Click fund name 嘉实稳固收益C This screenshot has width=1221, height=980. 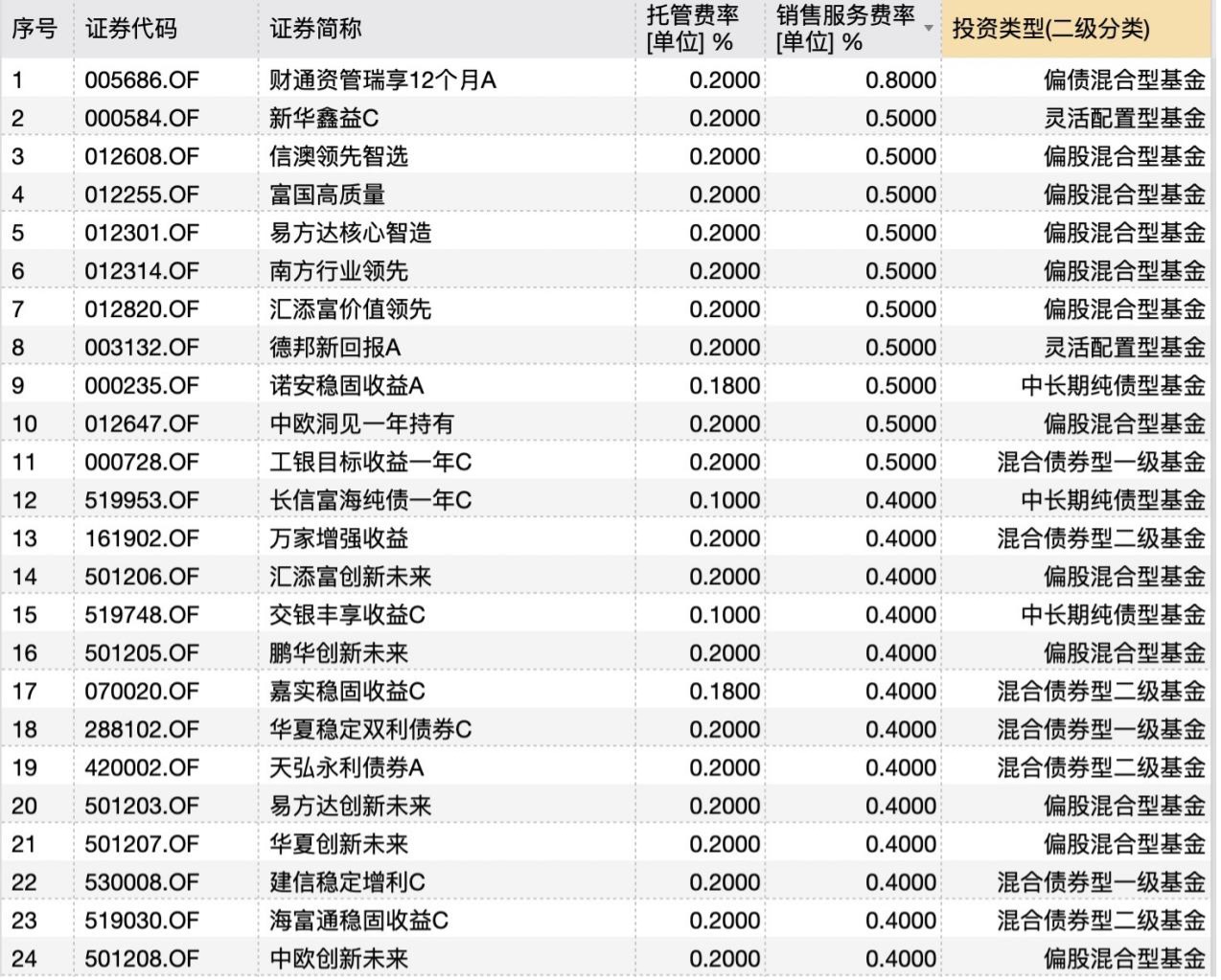point(347,692)
